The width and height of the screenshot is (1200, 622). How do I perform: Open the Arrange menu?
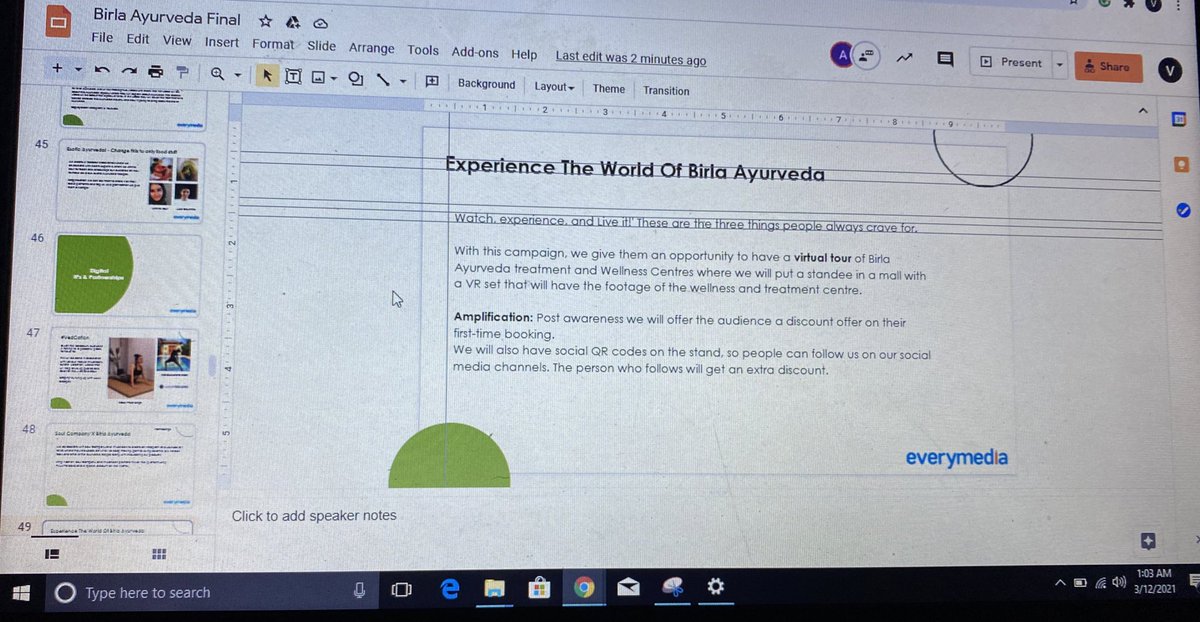372,48
